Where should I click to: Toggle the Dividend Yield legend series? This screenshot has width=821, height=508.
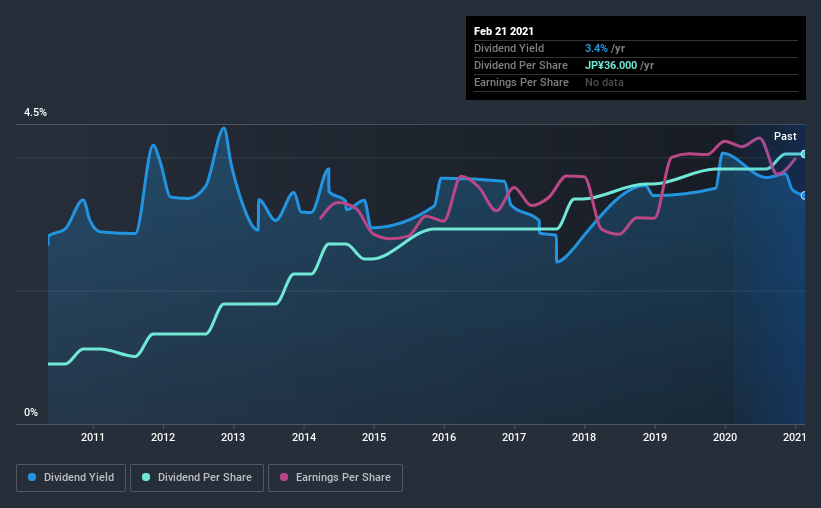tap(71, 478)
